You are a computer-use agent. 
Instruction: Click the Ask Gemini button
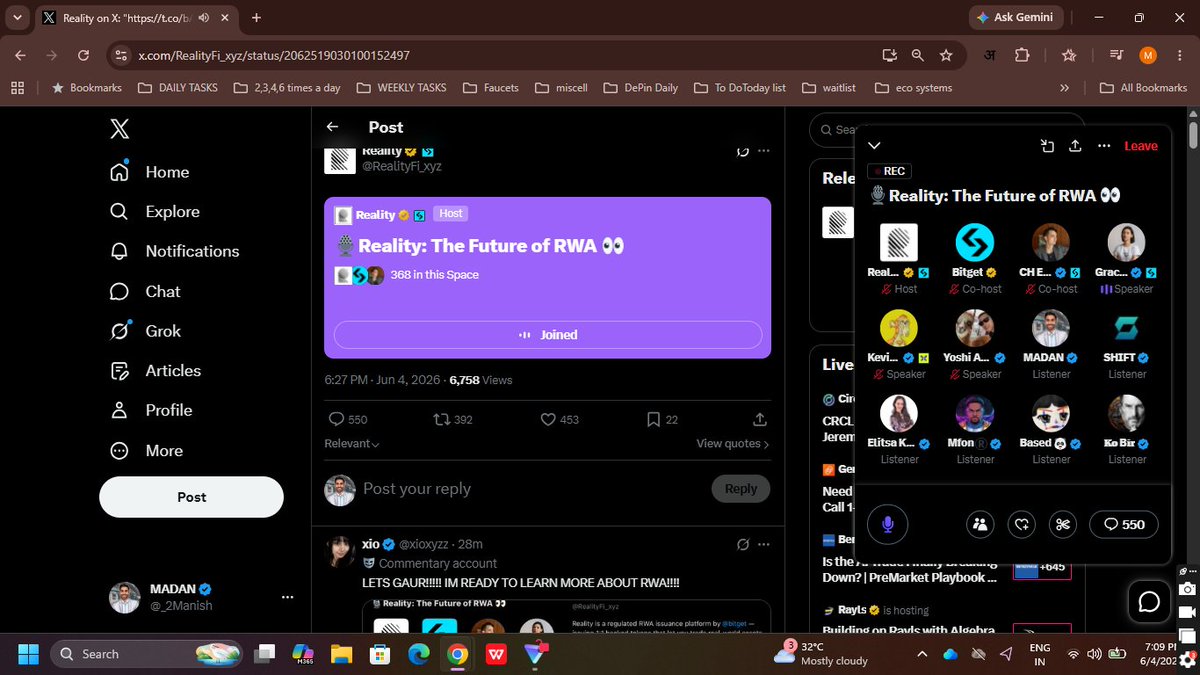1014,17
